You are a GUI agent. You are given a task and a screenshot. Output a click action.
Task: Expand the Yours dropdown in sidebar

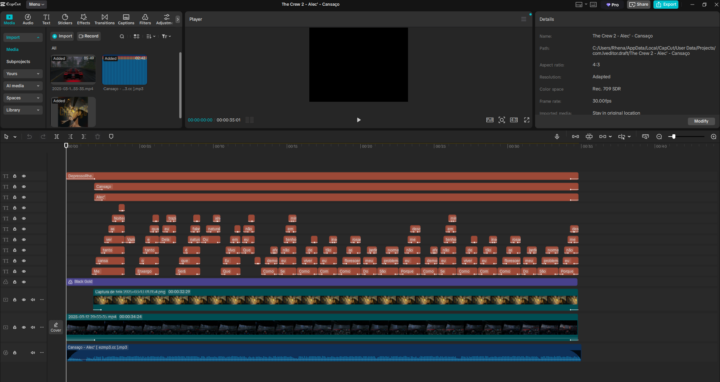22,73
